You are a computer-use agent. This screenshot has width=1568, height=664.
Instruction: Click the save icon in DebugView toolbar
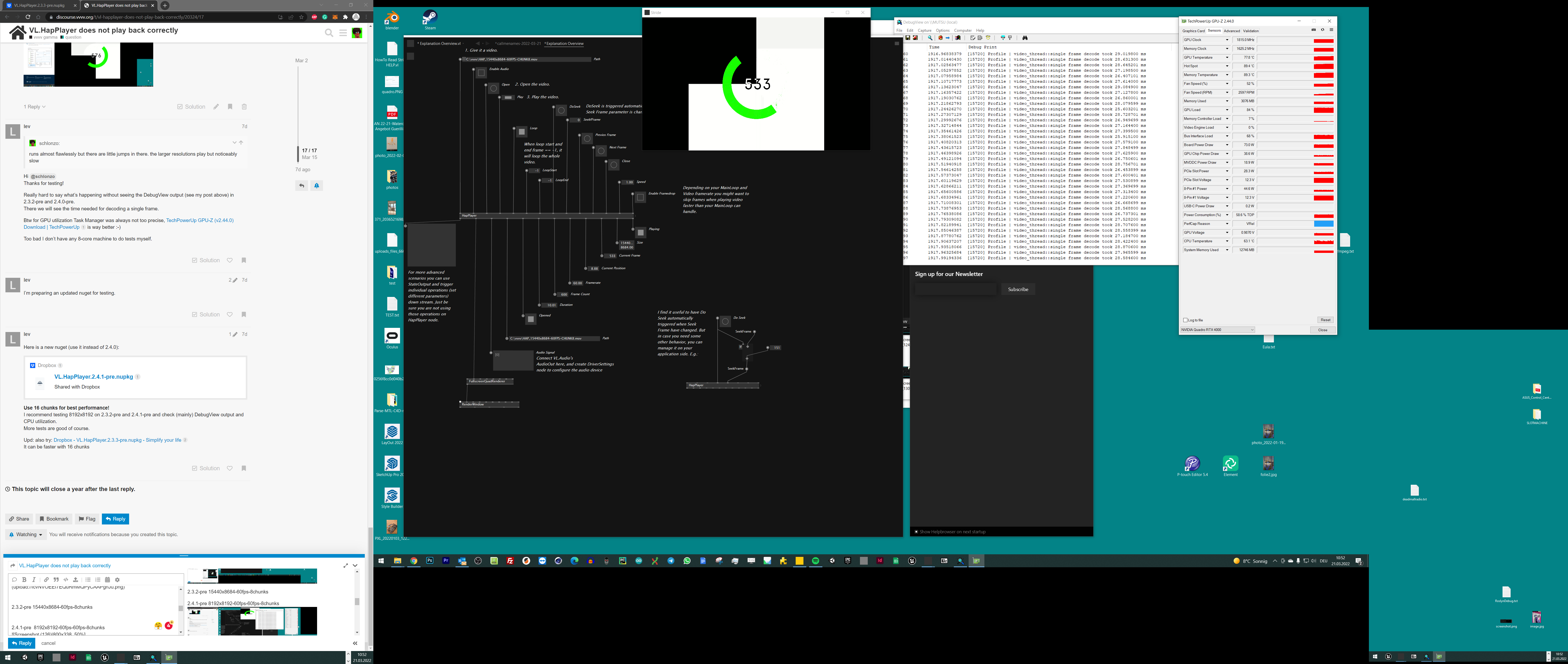908,38
